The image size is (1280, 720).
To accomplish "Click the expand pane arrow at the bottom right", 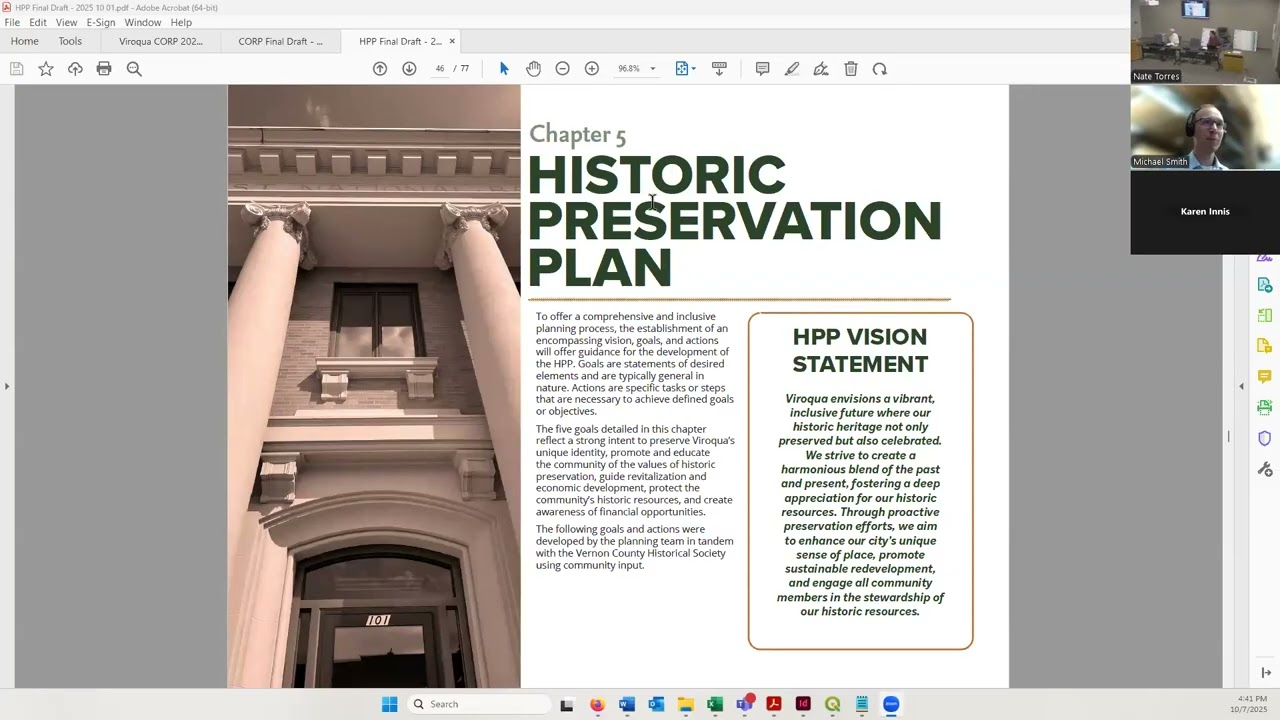I will point(1266,672).
